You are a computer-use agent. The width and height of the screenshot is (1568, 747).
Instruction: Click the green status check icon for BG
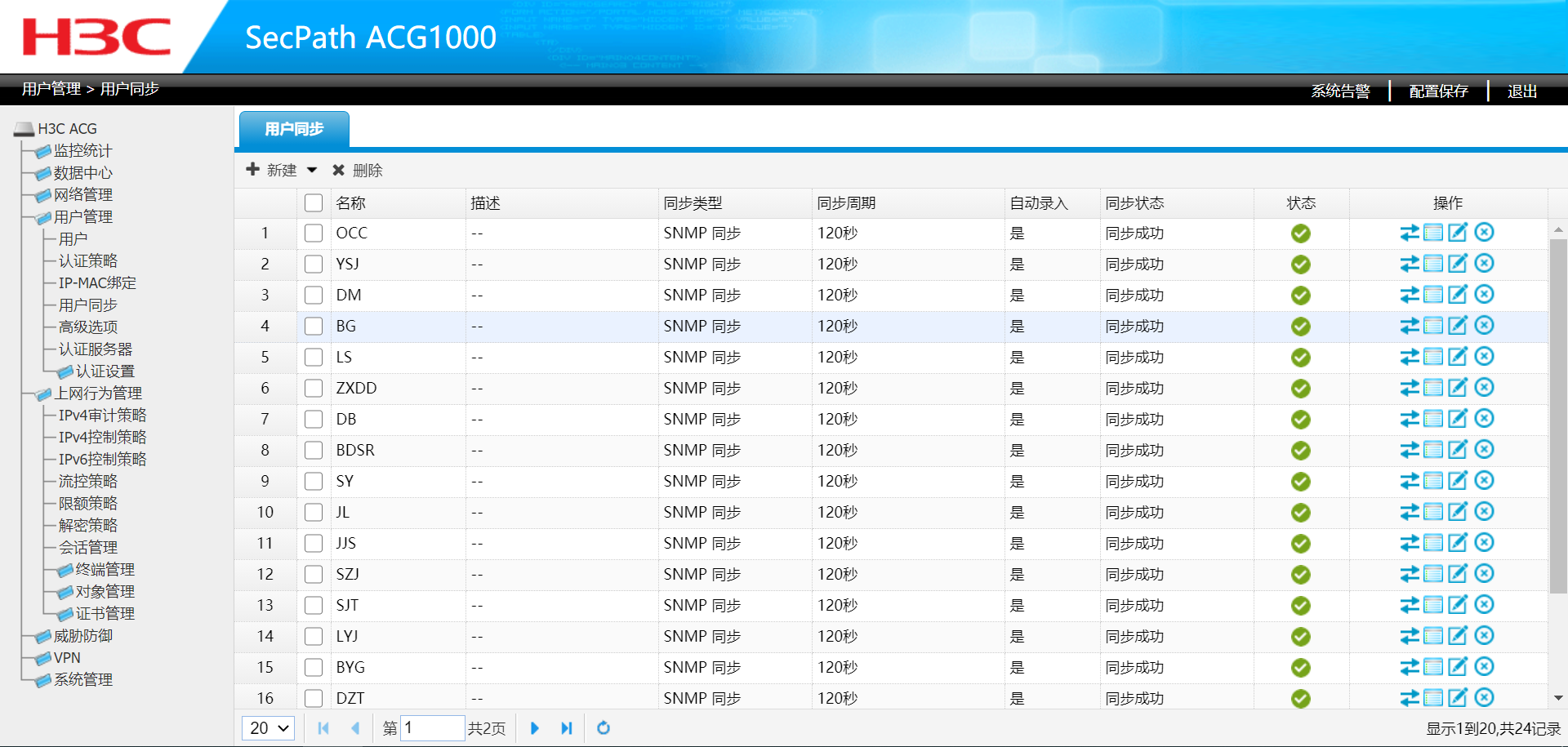[x=1301, y=327]
